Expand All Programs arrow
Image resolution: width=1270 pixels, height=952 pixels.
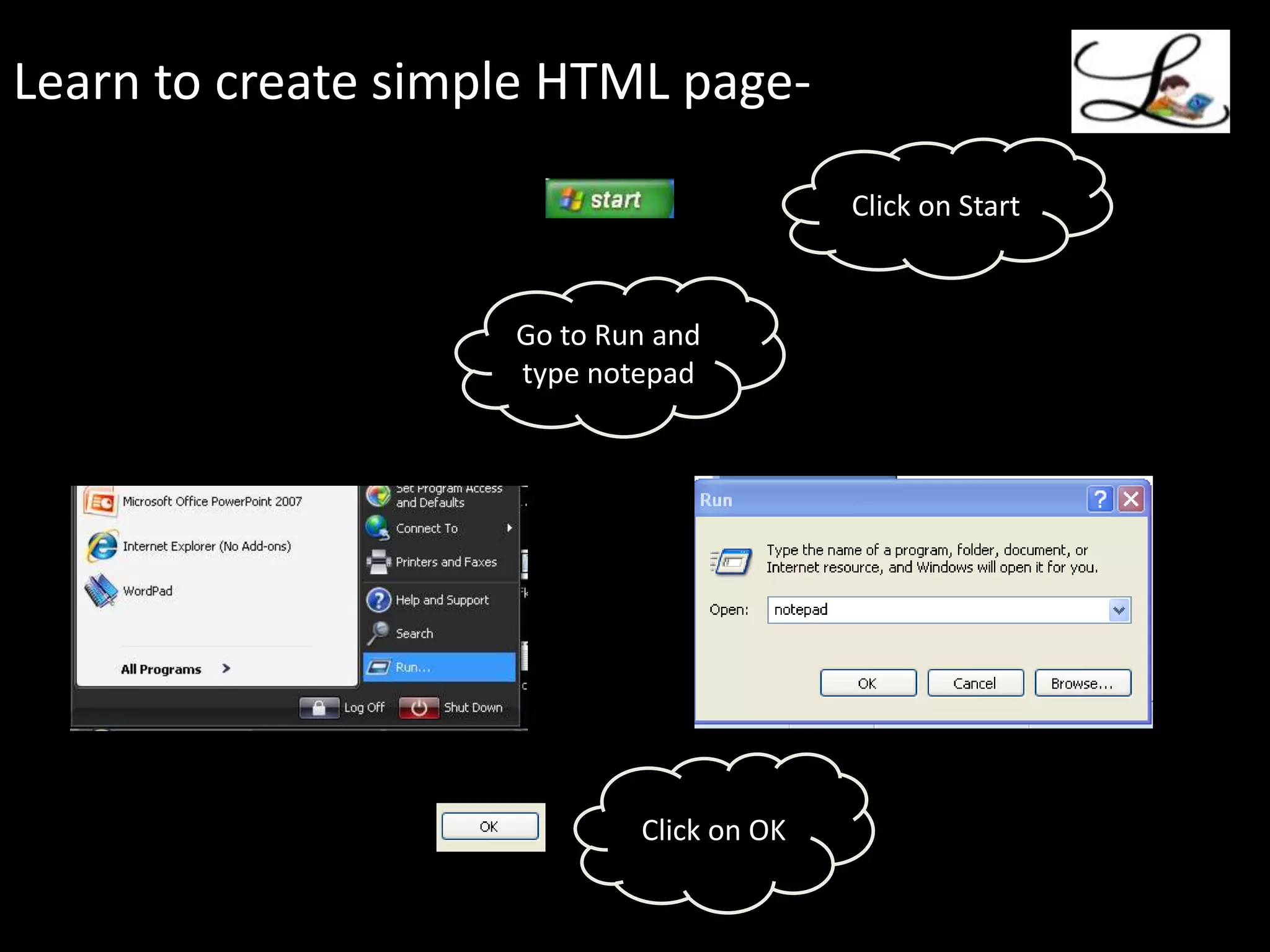tap(226, 668)
